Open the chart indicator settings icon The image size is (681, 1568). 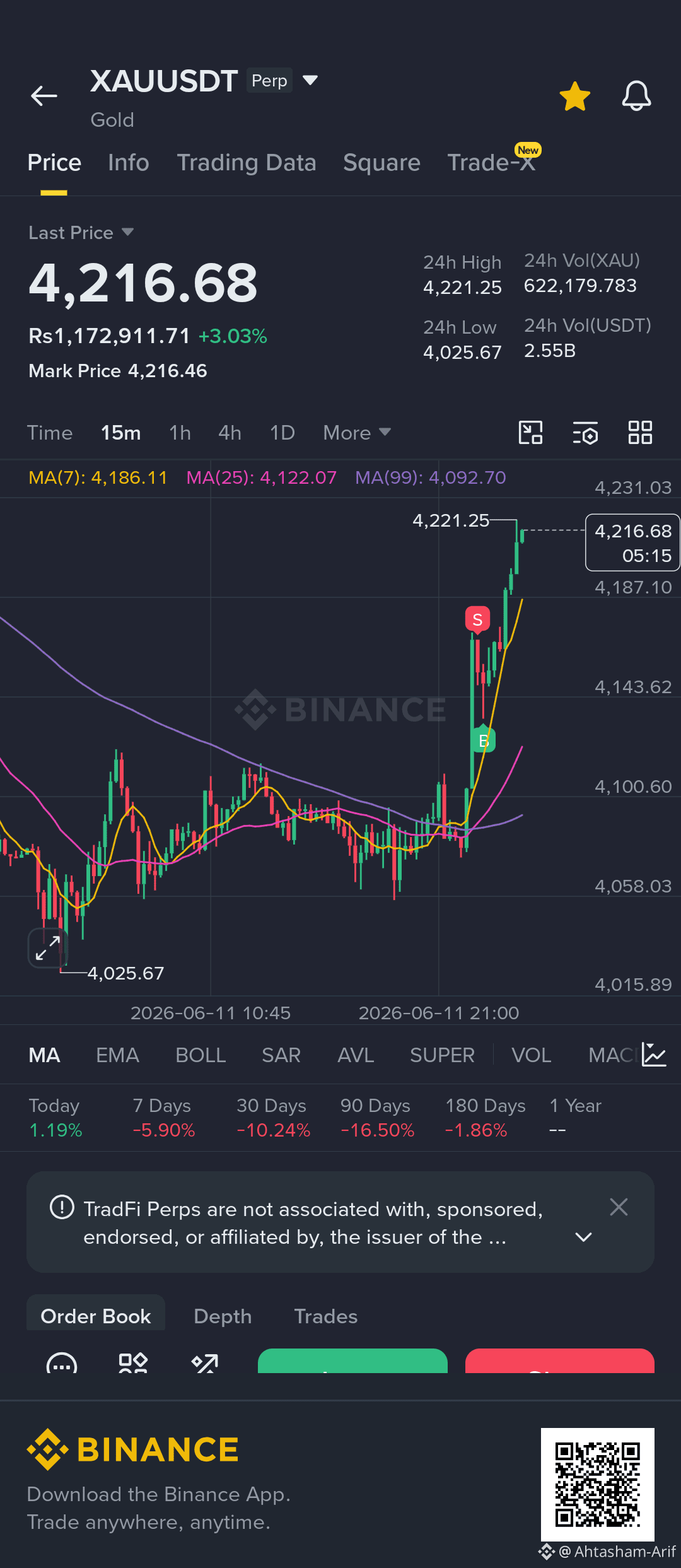coord(585,433)
